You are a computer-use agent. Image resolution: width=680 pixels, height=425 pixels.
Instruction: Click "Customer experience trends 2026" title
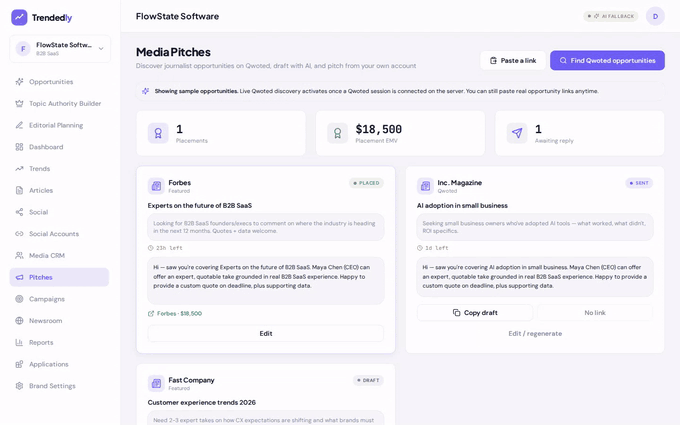(x=202, y=402)
